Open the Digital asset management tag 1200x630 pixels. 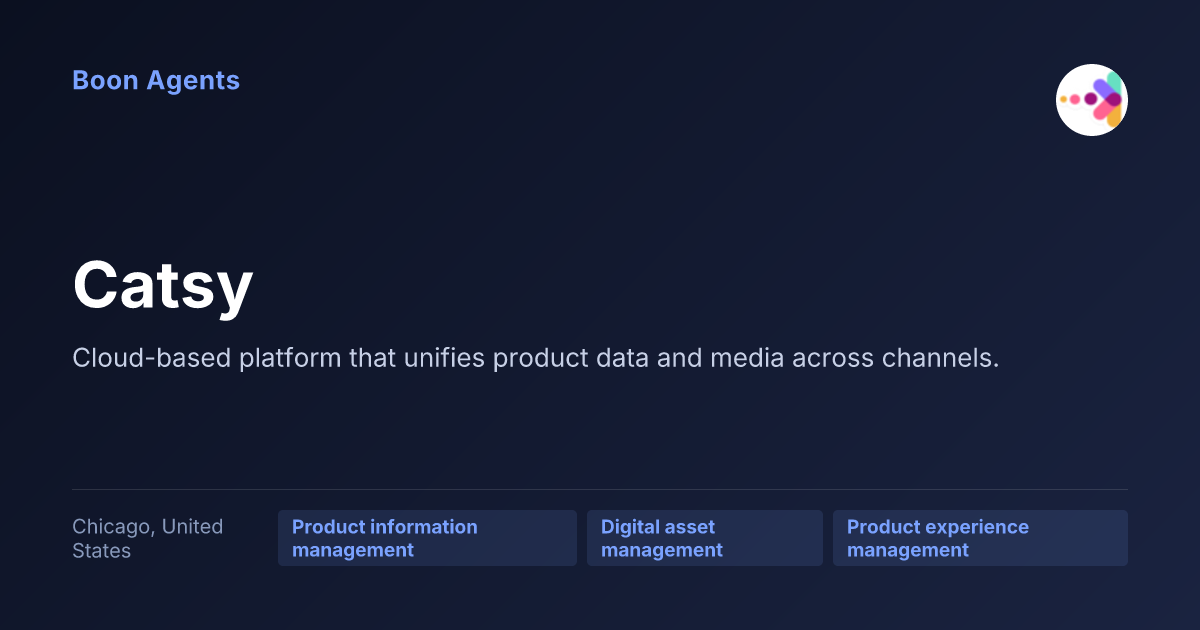[705, 538]
